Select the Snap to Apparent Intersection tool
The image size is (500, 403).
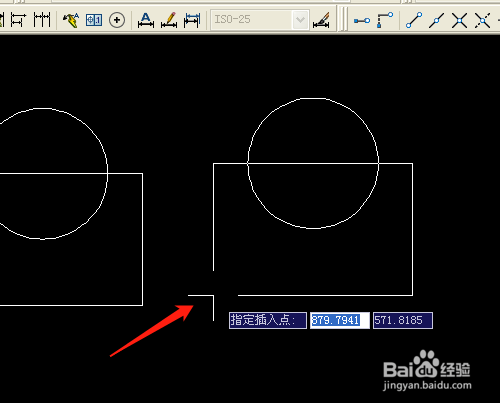[x=482, y=20]
